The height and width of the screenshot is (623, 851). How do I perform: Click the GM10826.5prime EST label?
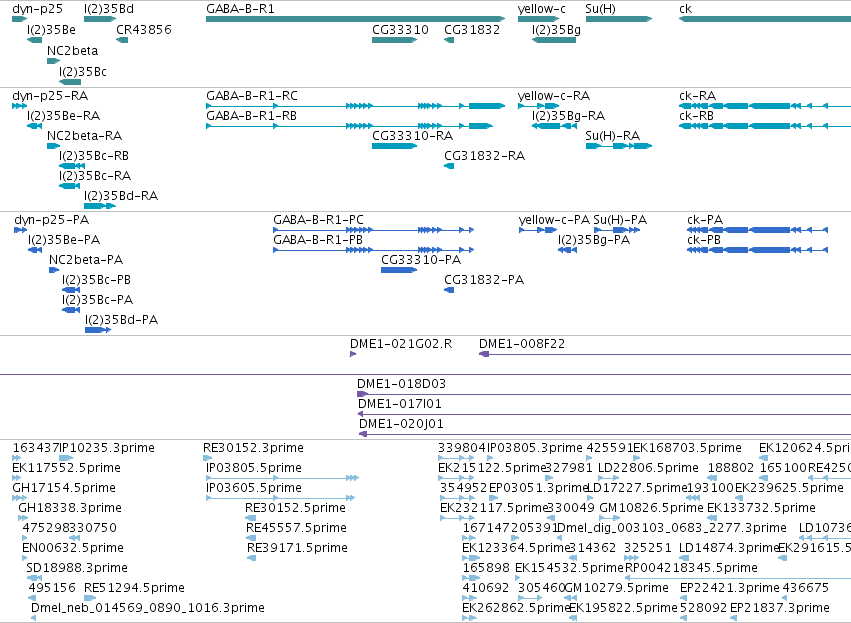point(651,508)
